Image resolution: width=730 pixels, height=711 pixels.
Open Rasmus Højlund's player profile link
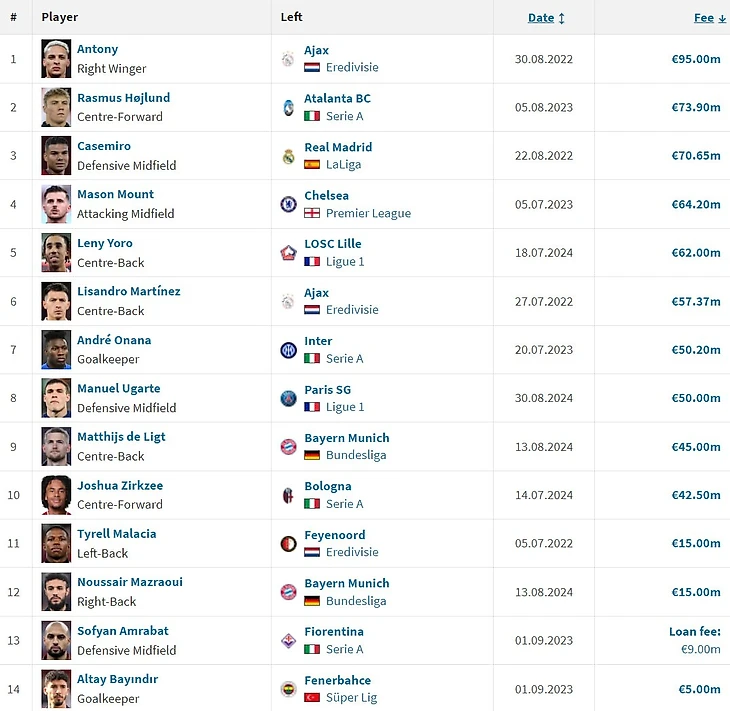tap(123, 98)
